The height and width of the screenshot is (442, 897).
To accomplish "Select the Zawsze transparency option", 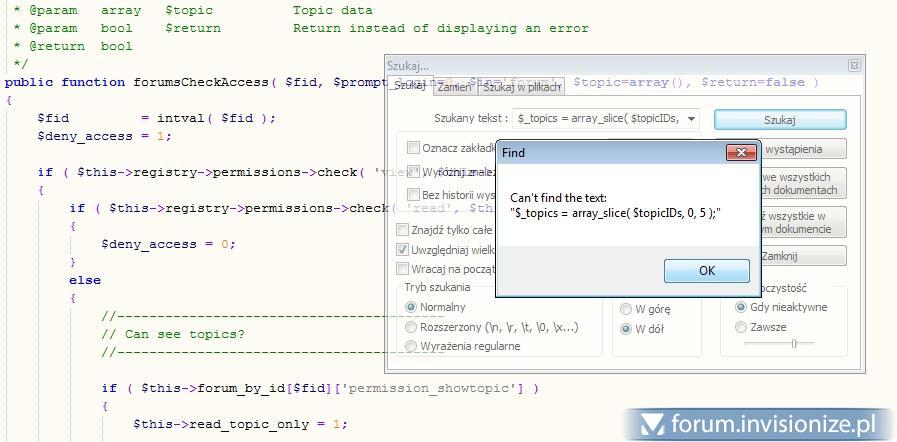I will click(741, 327).
